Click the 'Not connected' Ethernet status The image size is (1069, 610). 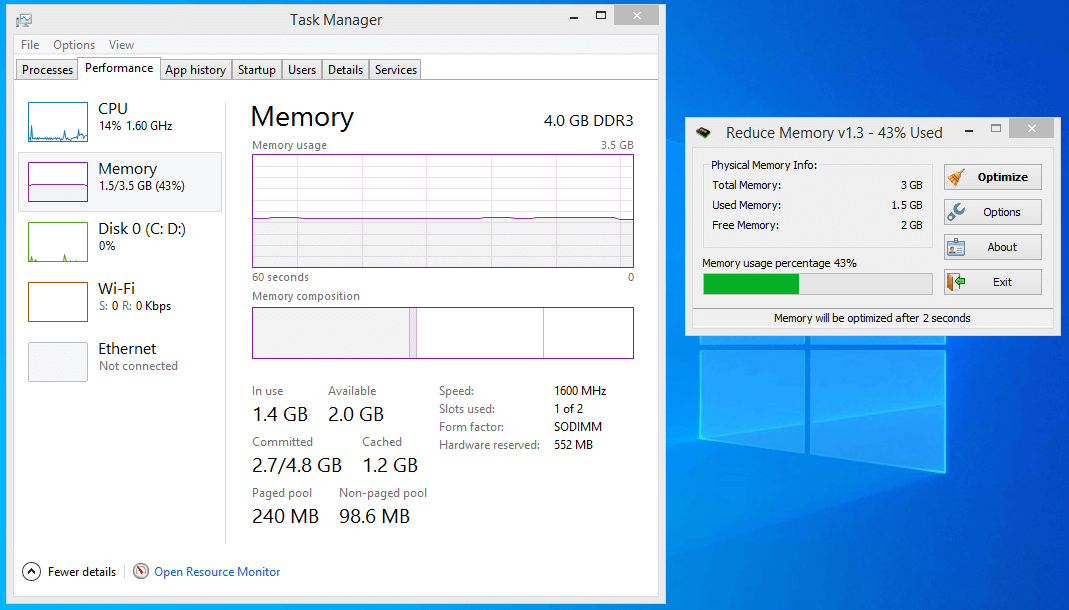[x=138, y=366]
